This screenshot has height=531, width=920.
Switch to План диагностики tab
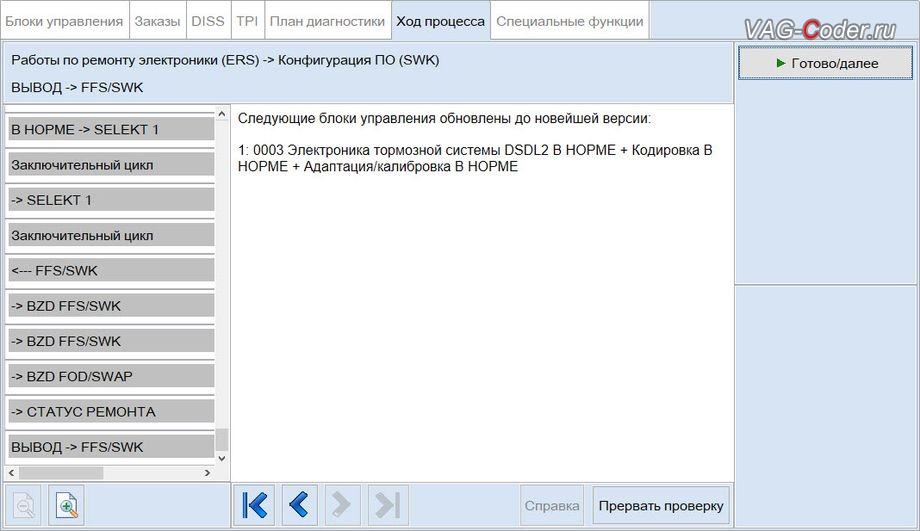(327, 21)
